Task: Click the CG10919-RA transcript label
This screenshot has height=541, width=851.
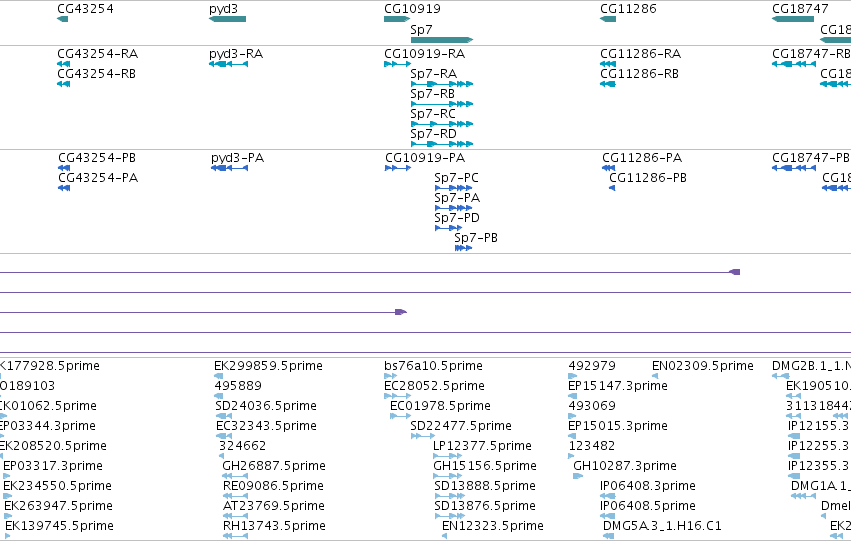Action: [x=424, y=54]
